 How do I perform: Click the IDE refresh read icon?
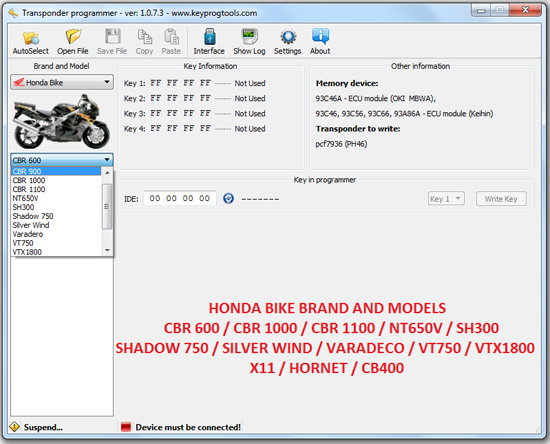click(x=228, y=199)
